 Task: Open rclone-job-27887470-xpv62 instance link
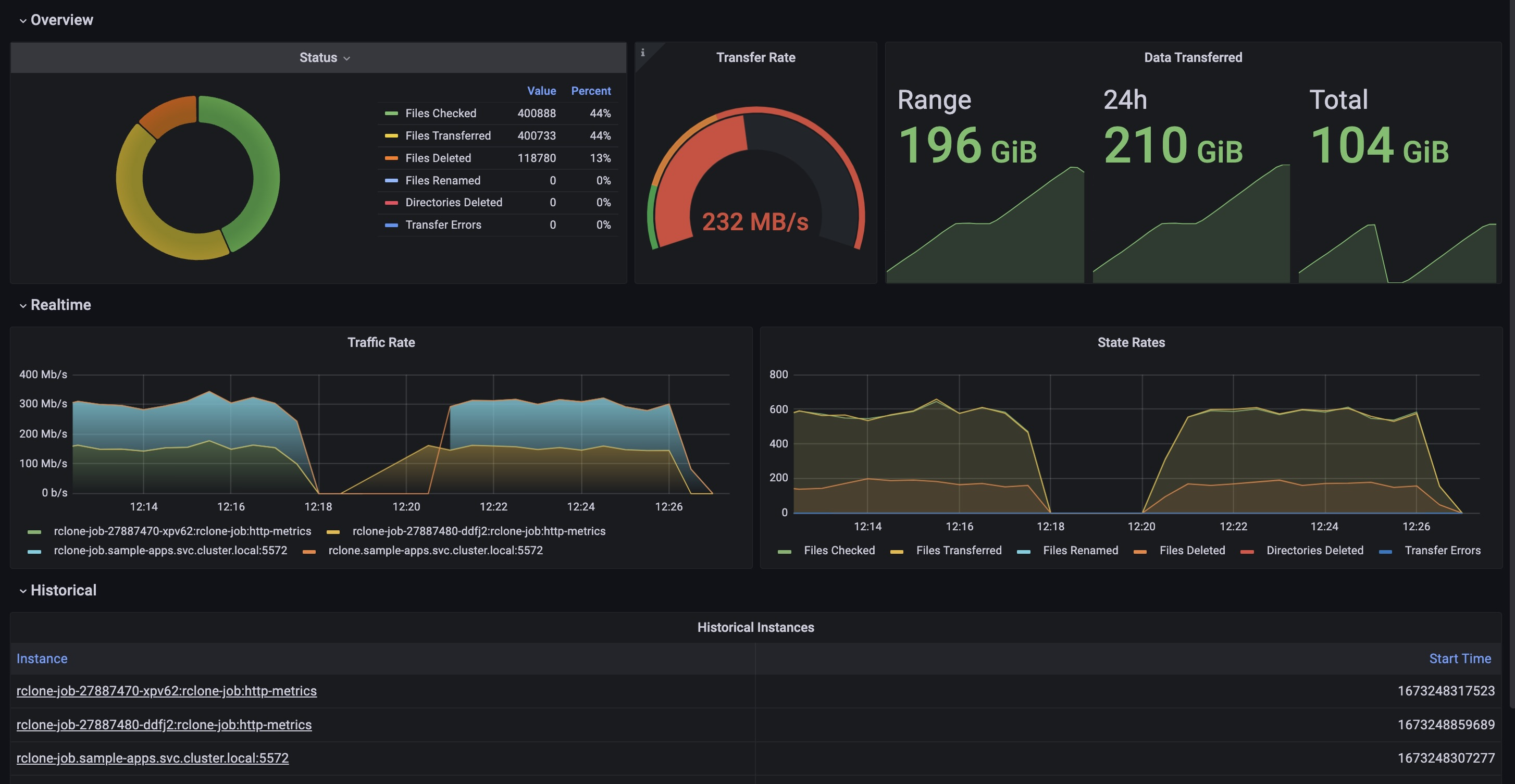point(166,691)
